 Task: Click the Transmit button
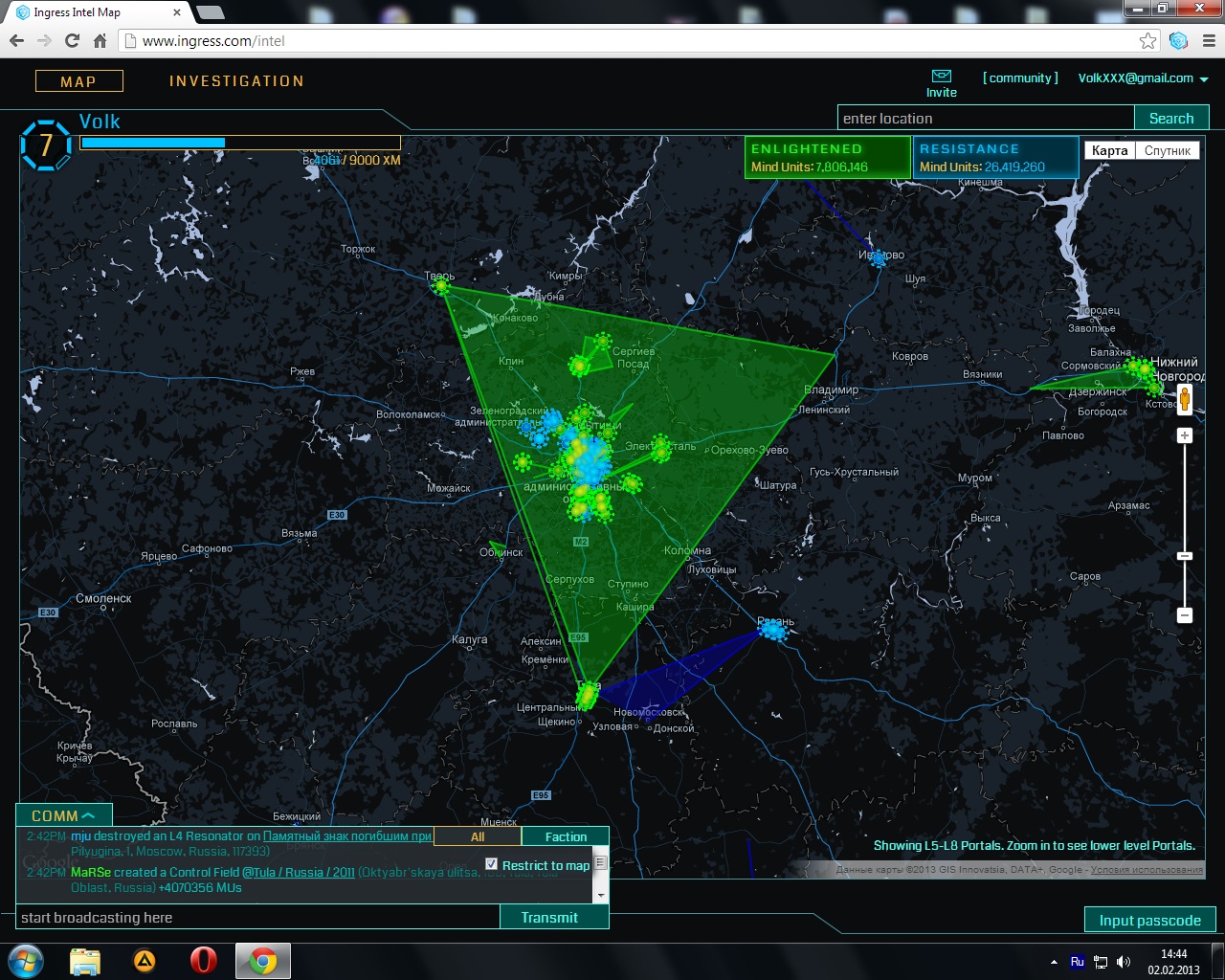click(549, 917)
